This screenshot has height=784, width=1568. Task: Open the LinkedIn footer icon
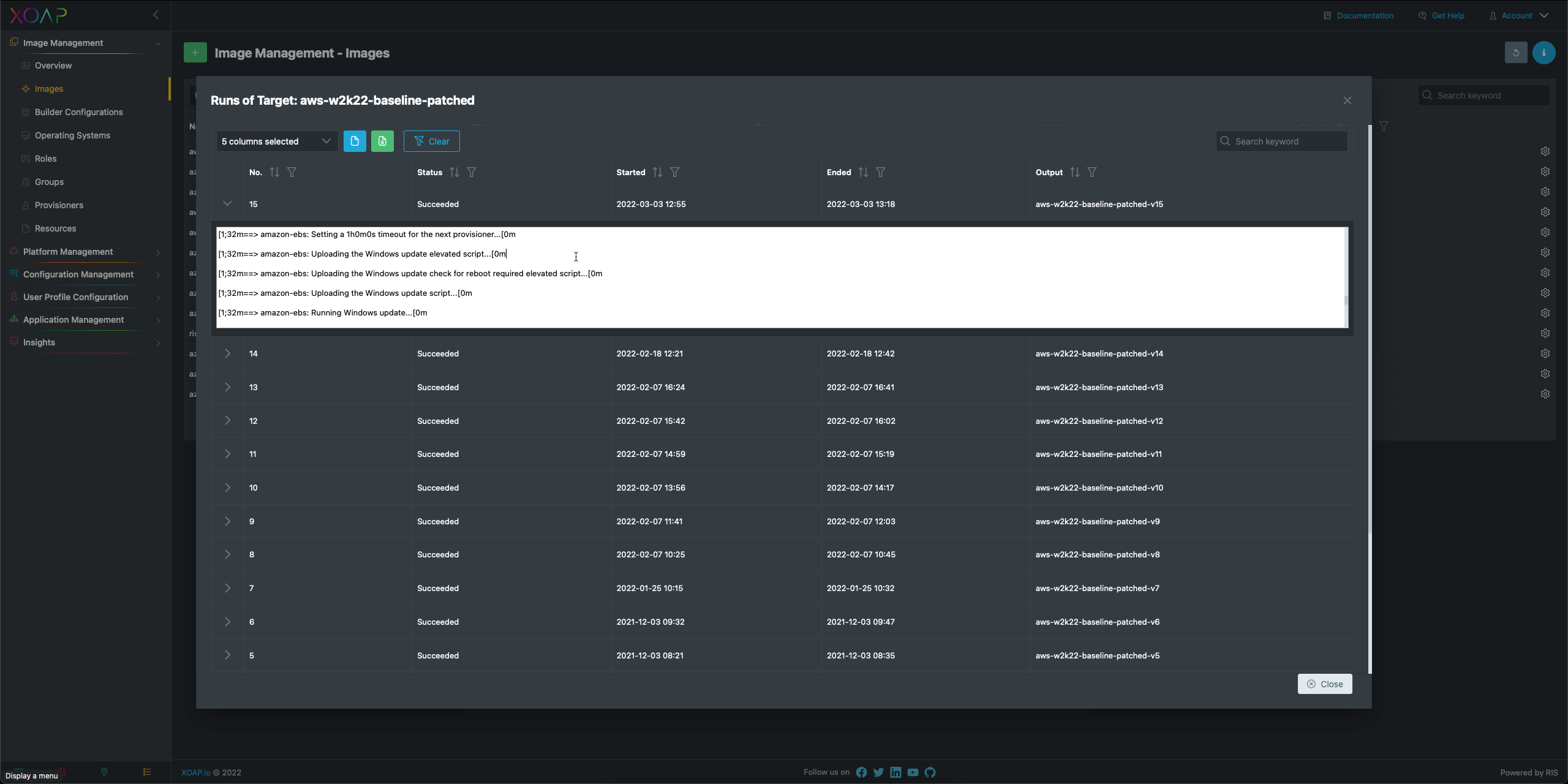pyautogui.click(x=895, y=772)
